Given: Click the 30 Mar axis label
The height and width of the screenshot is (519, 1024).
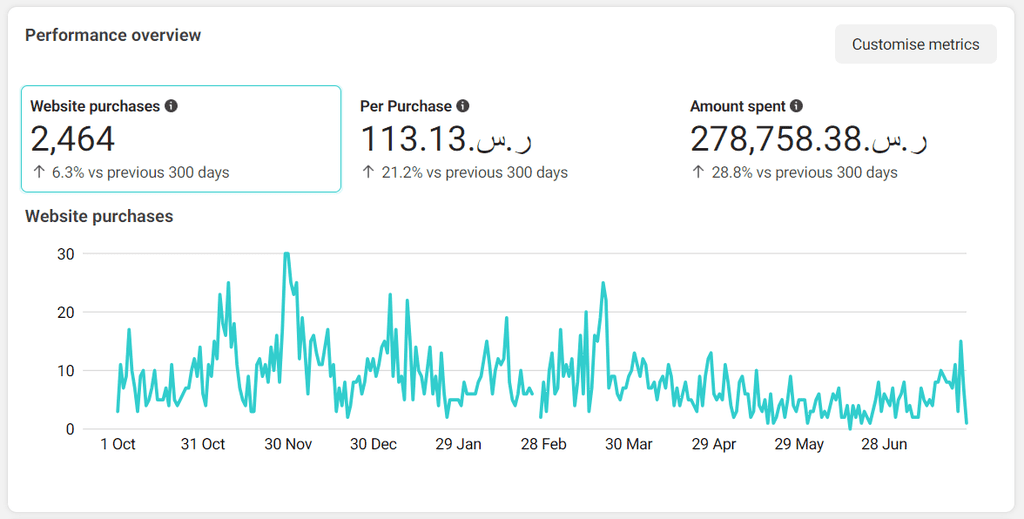Looking at the screenshot, I should coord(628,445).
